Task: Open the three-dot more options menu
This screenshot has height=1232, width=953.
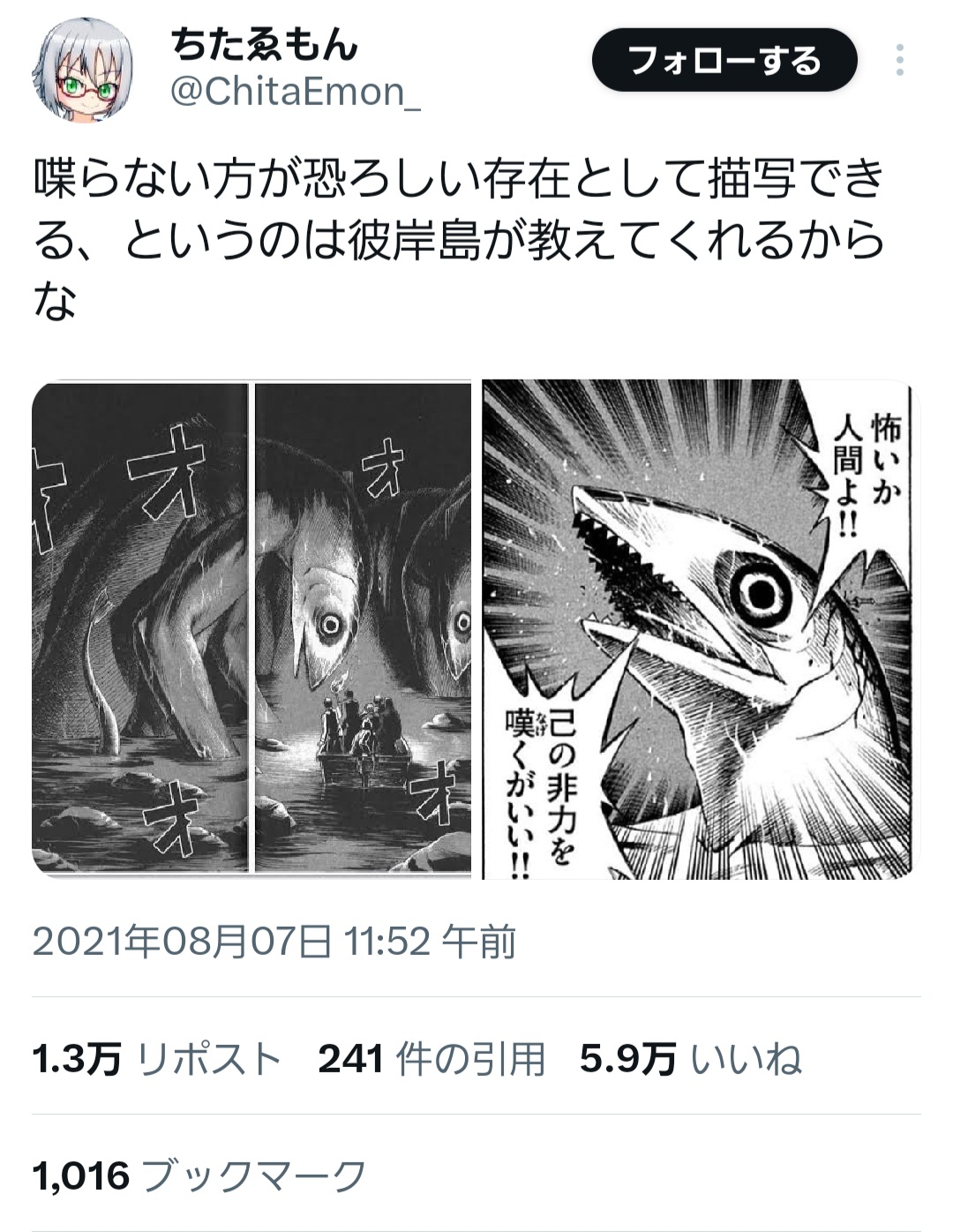Action: [x=900, y=60]
